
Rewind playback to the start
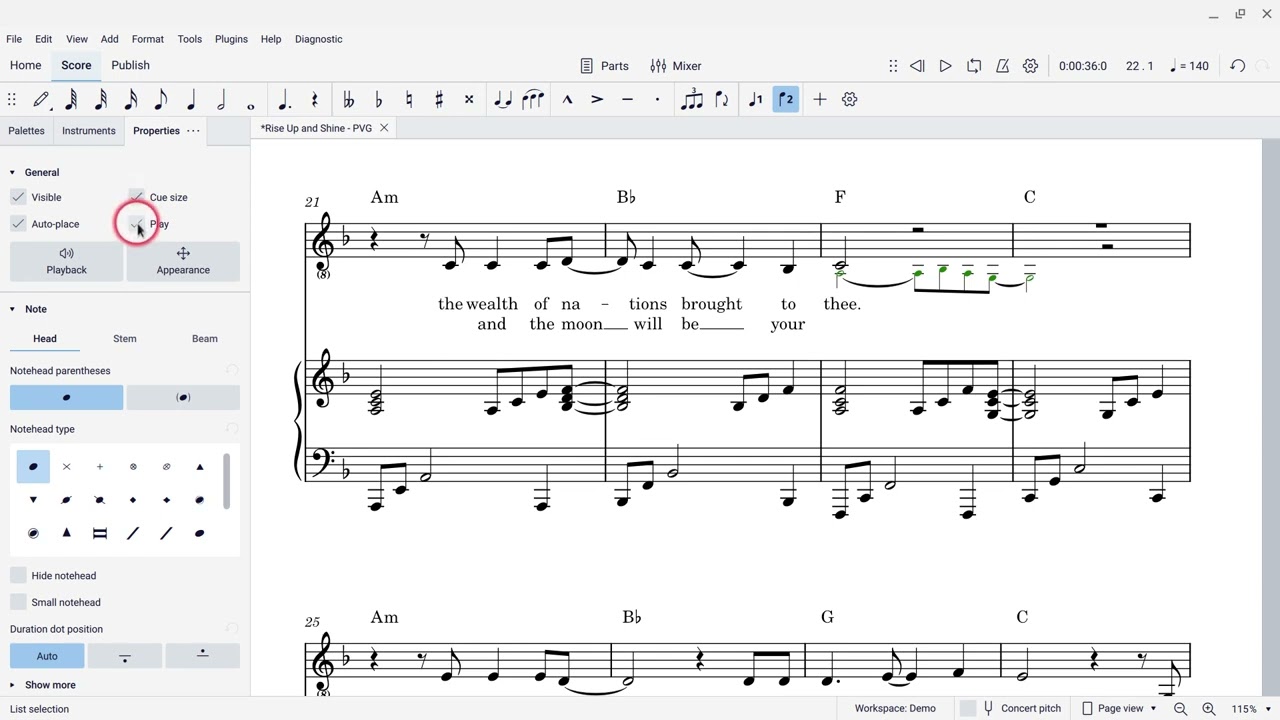(917, 66)
